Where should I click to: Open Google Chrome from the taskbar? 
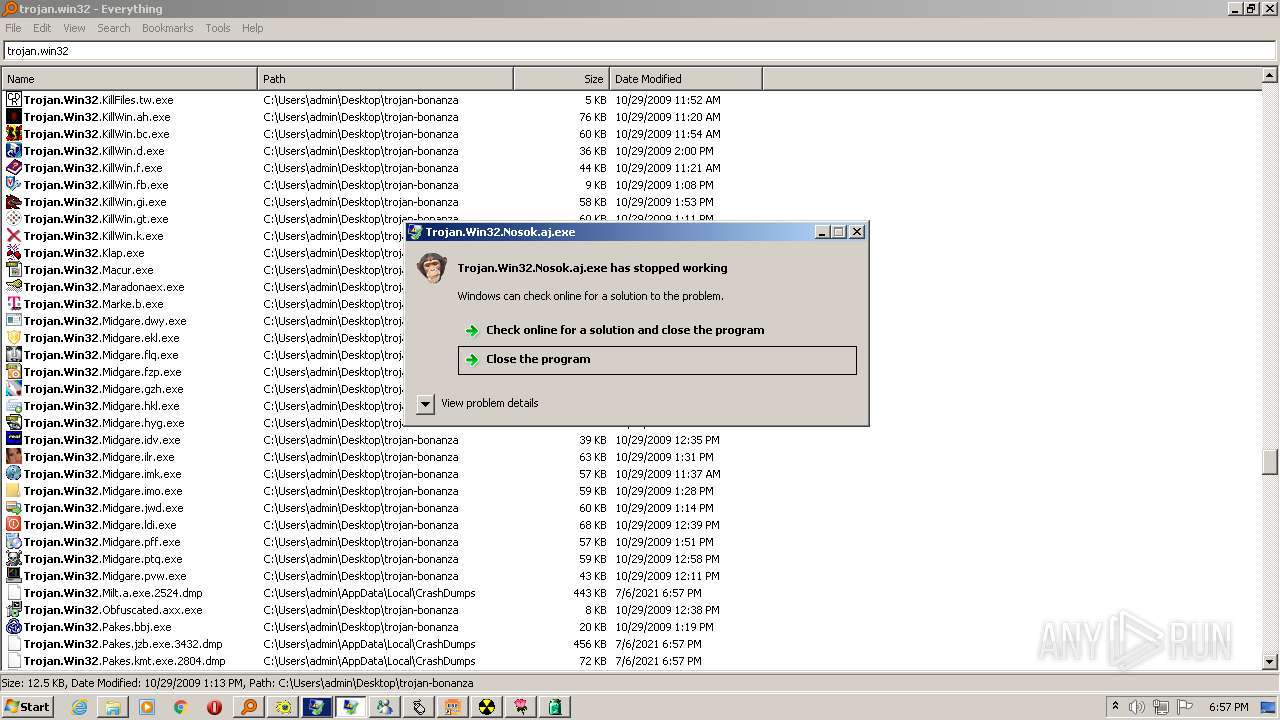181,707
